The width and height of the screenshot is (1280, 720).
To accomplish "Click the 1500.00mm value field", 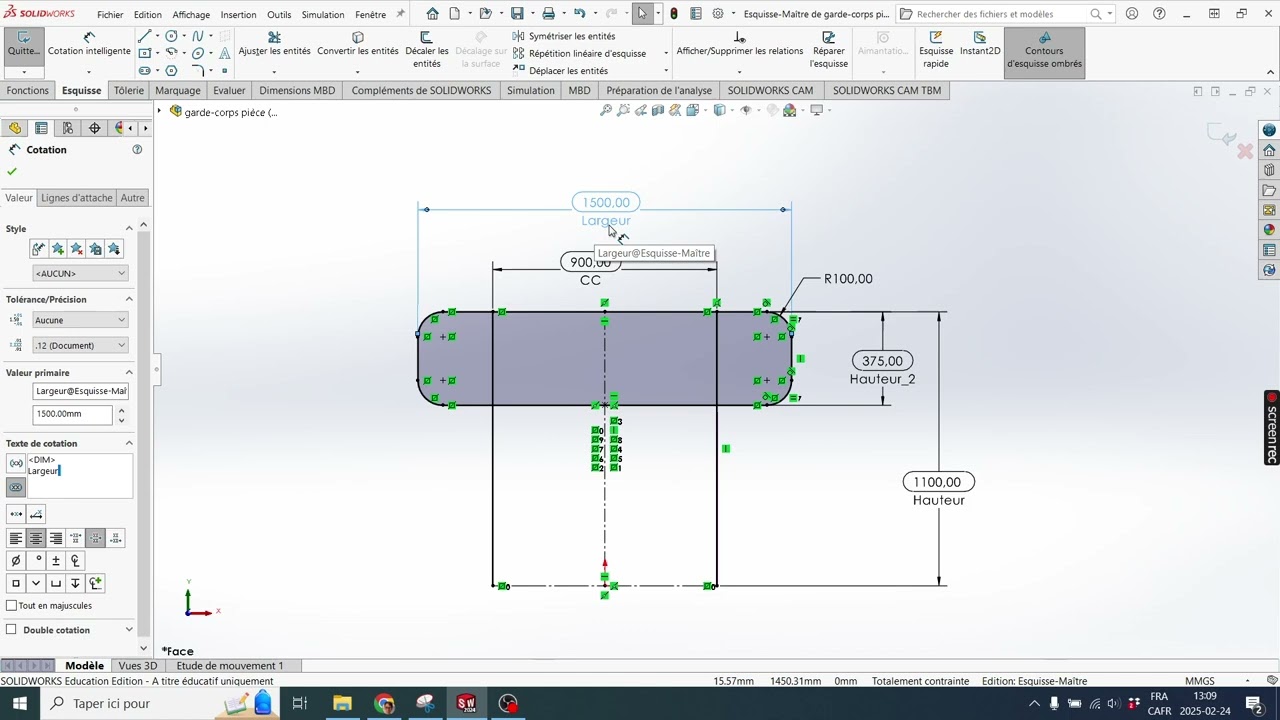I will pos(72,414).
